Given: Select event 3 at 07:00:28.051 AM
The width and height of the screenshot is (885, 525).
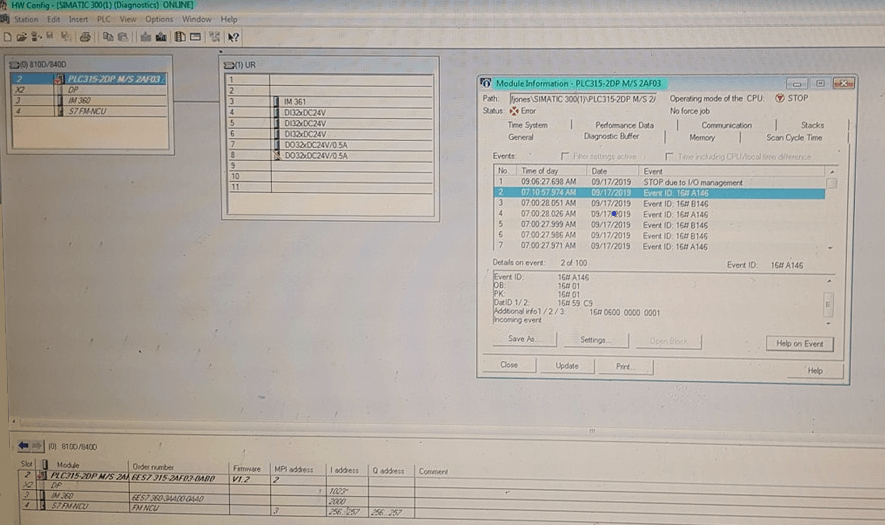Looking at the screenshot, I should [659, 203].
